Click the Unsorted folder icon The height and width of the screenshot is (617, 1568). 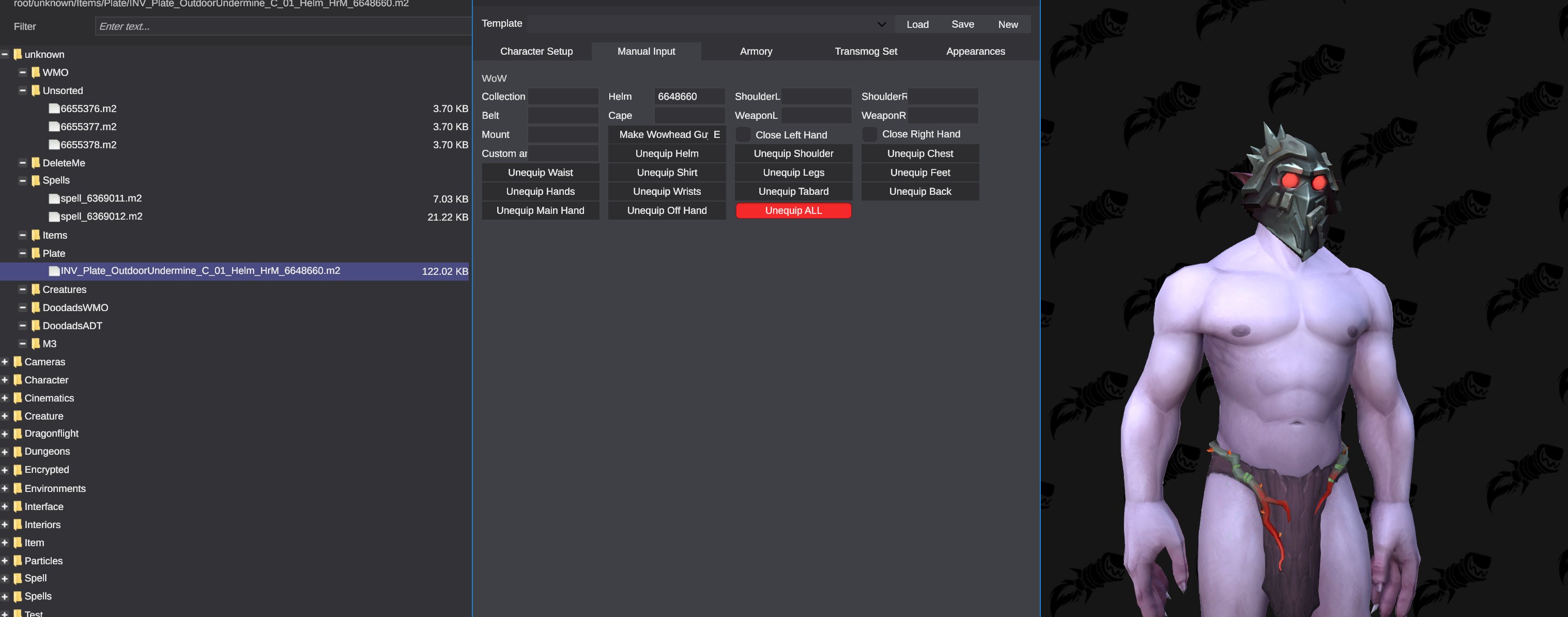click(36, 90)
